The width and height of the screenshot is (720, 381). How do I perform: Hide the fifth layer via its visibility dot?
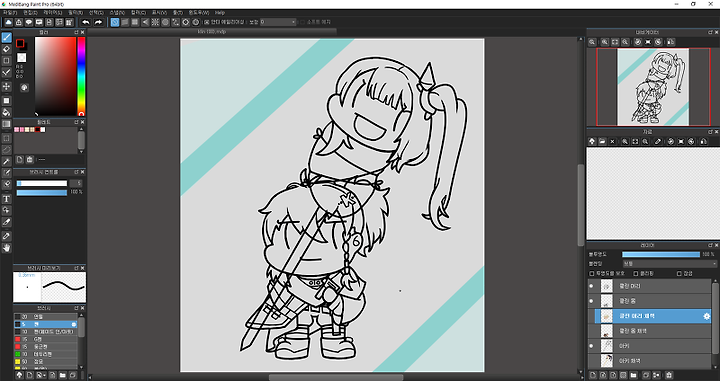pyautogui.click(x=591, y=346)
